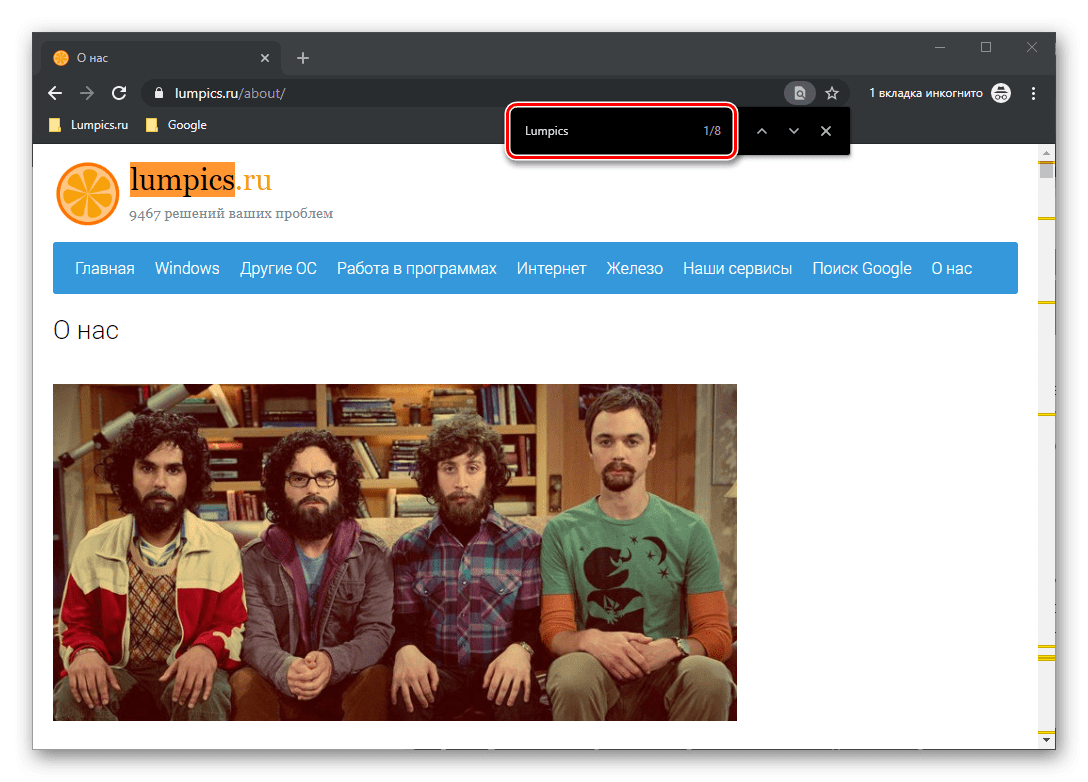
Task: Click the forward navigation arrow
Action: (x=87, y=93)
